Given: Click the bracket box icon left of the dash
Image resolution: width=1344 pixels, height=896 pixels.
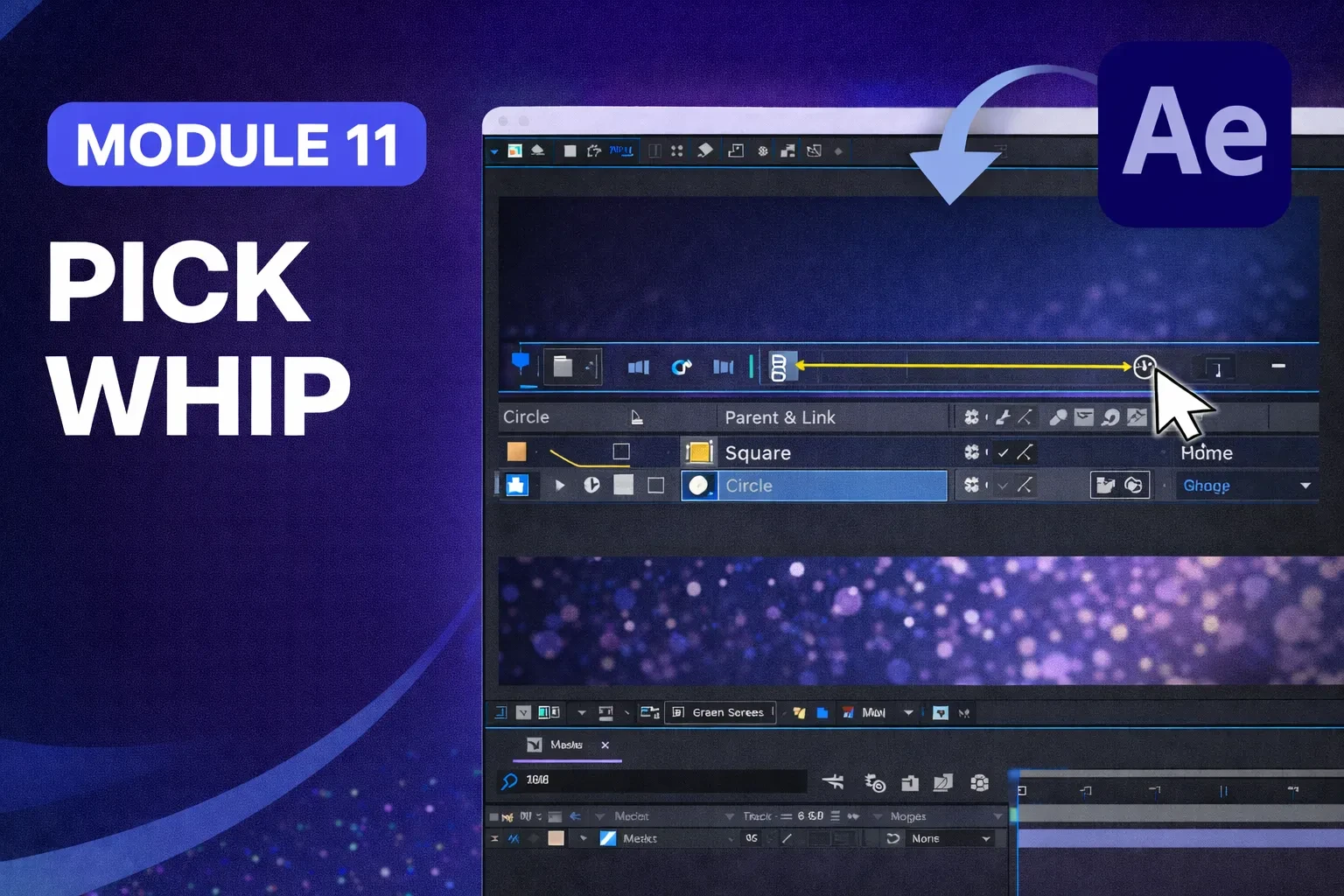Looking at the screenshot, I should [x=1218, y=367].
